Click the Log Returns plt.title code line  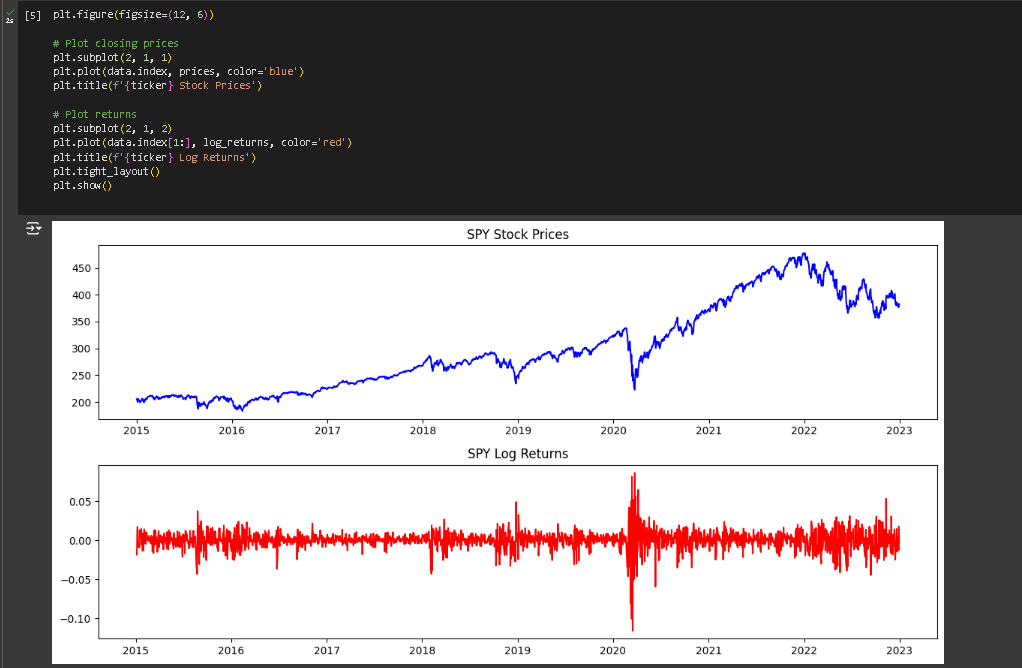(154, 157)
